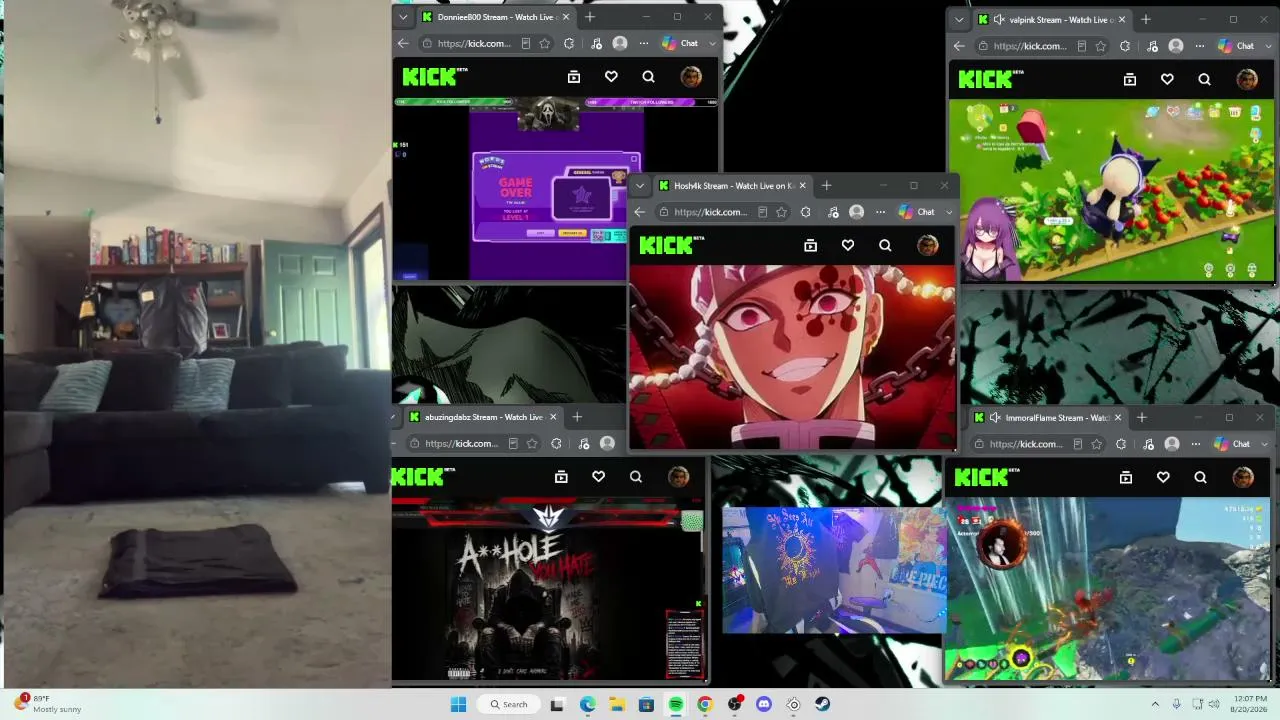
Task: Go back in the Hosh4k browser window
Action: tap(640, 212)
